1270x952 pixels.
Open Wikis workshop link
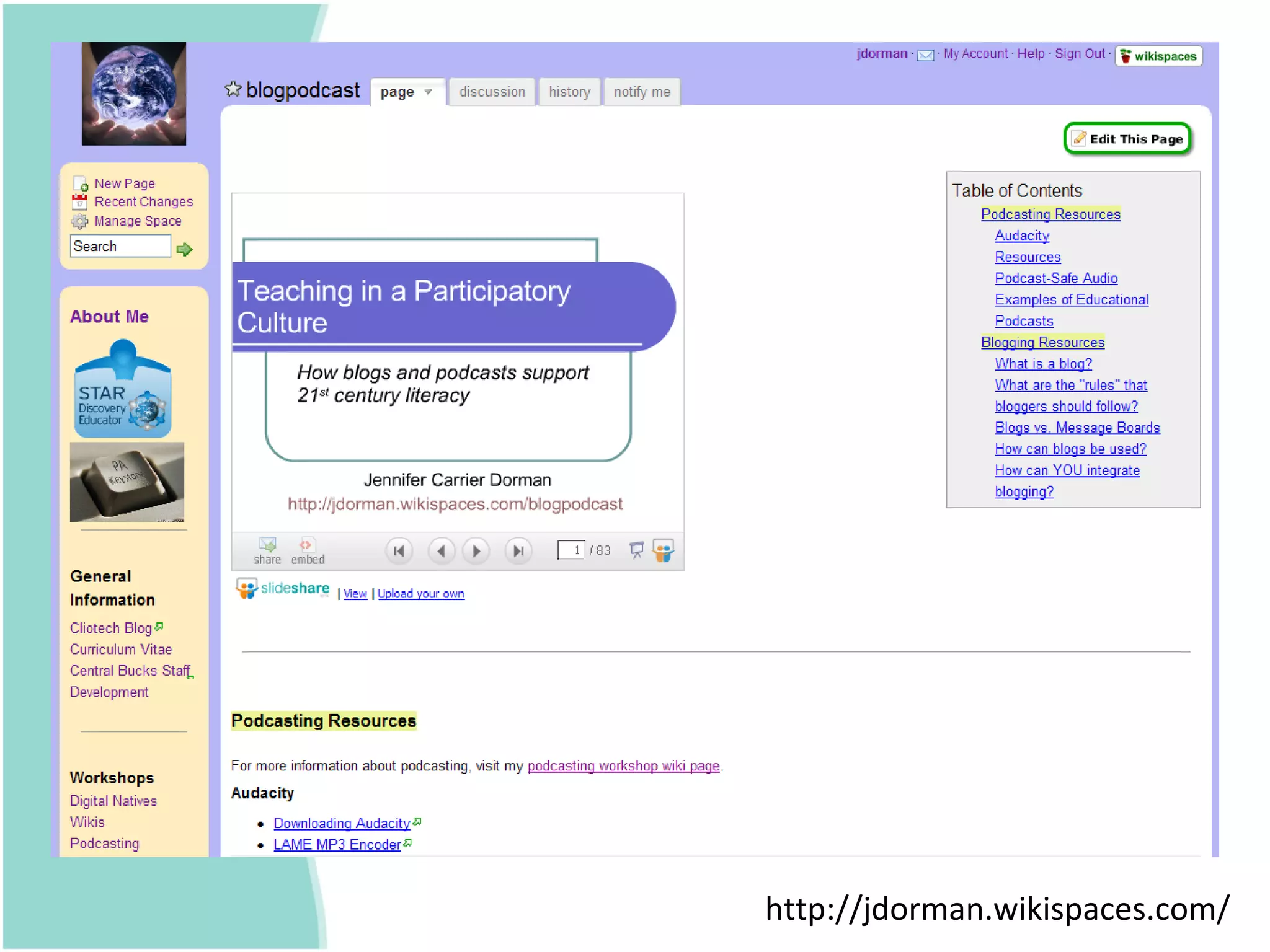pos(87,822)
